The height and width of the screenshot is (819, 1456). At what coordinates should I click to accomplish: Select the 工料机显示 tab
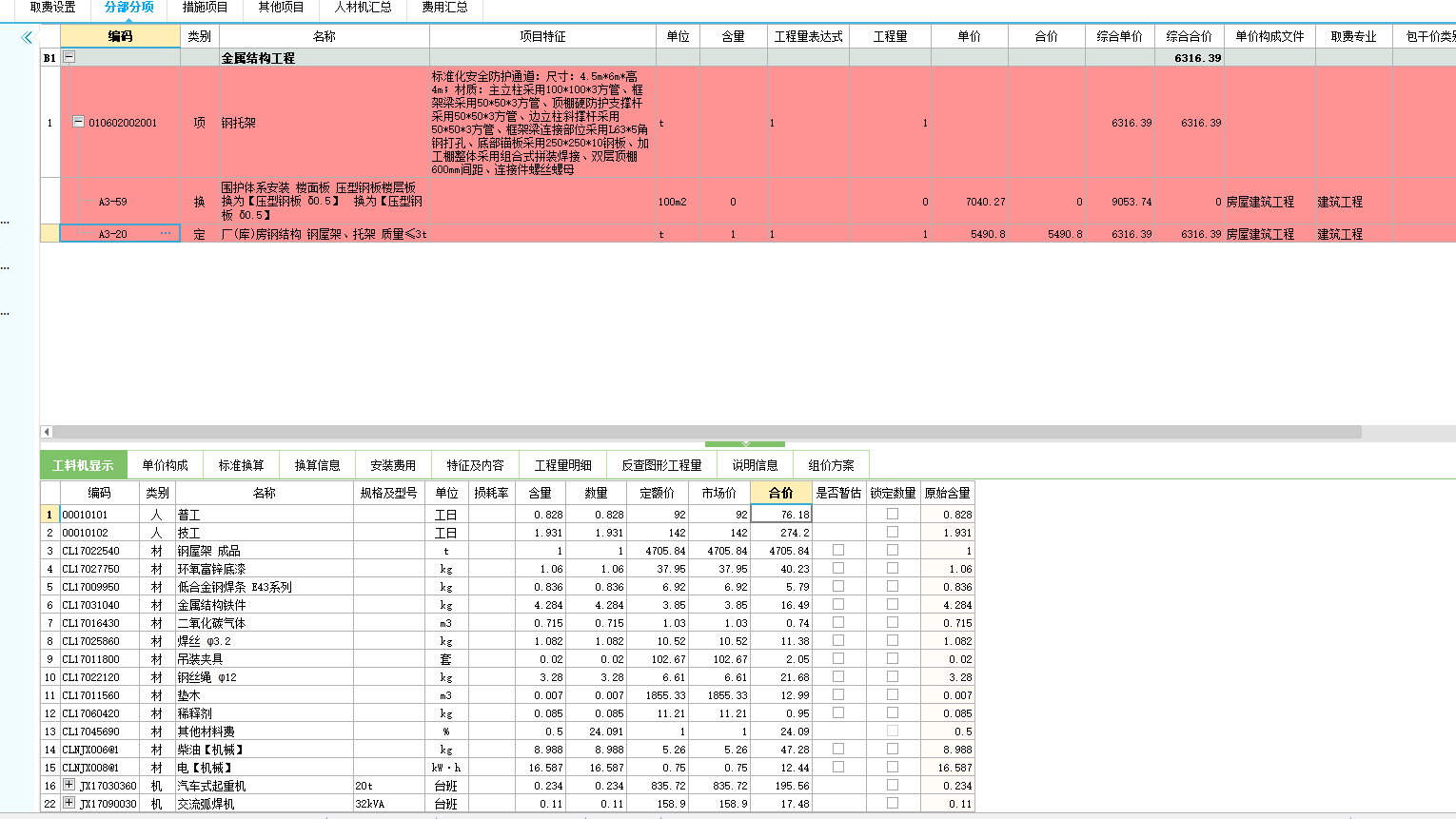point(83,465)
